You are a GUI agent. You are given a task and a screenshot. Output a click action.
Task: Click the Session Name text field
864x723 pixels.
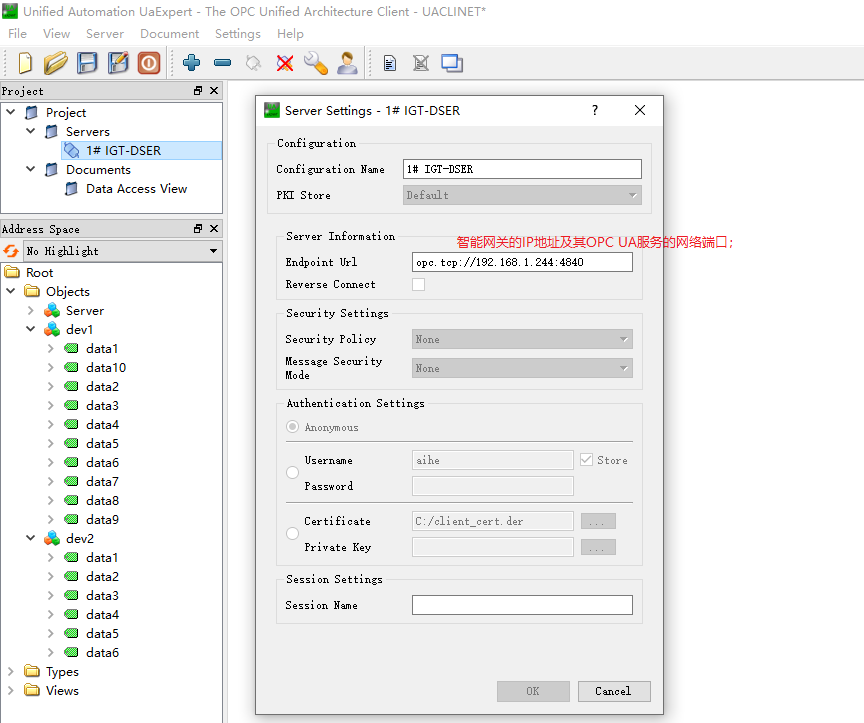[x=522, y=605]
